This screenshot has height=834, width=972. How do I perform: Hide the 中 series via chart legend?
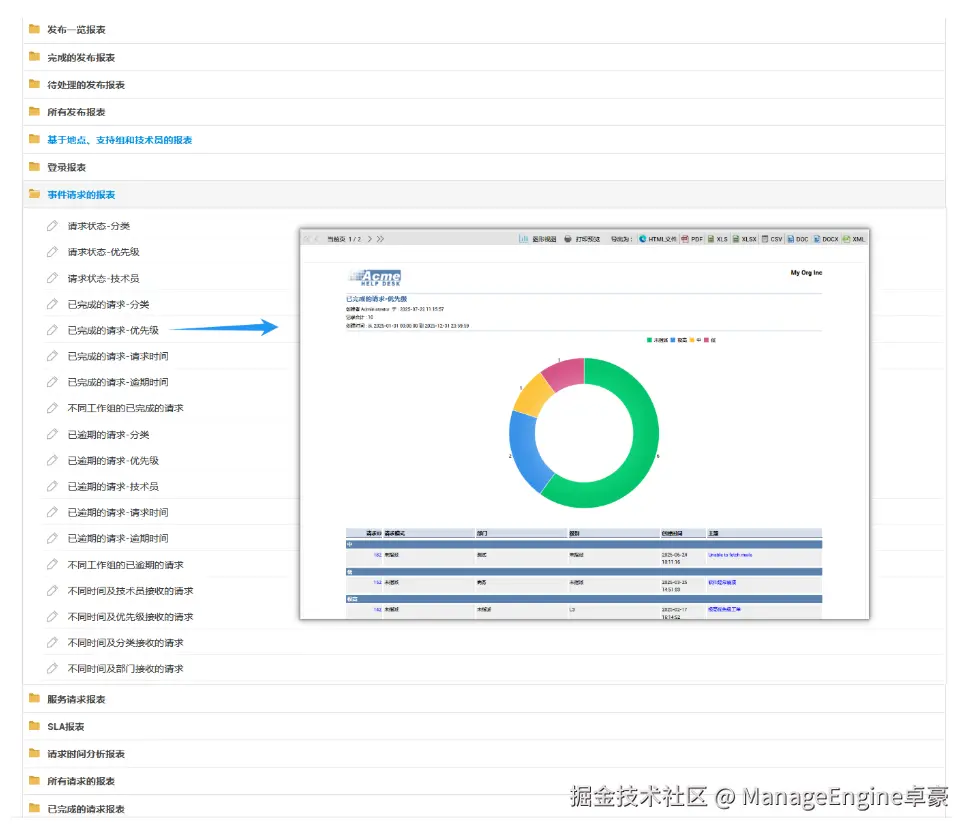pyautogui.click(x=694, y=341)
